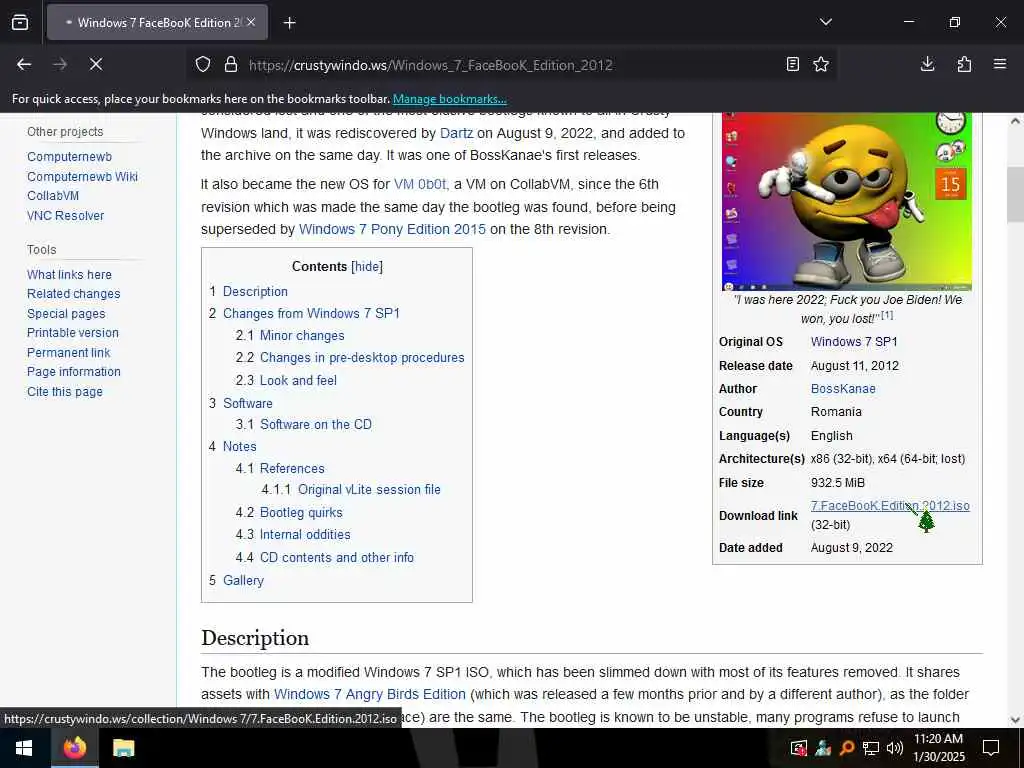The image size is (1024, 768).
Task: Hide the Contents table
Action: pos(367,266)
